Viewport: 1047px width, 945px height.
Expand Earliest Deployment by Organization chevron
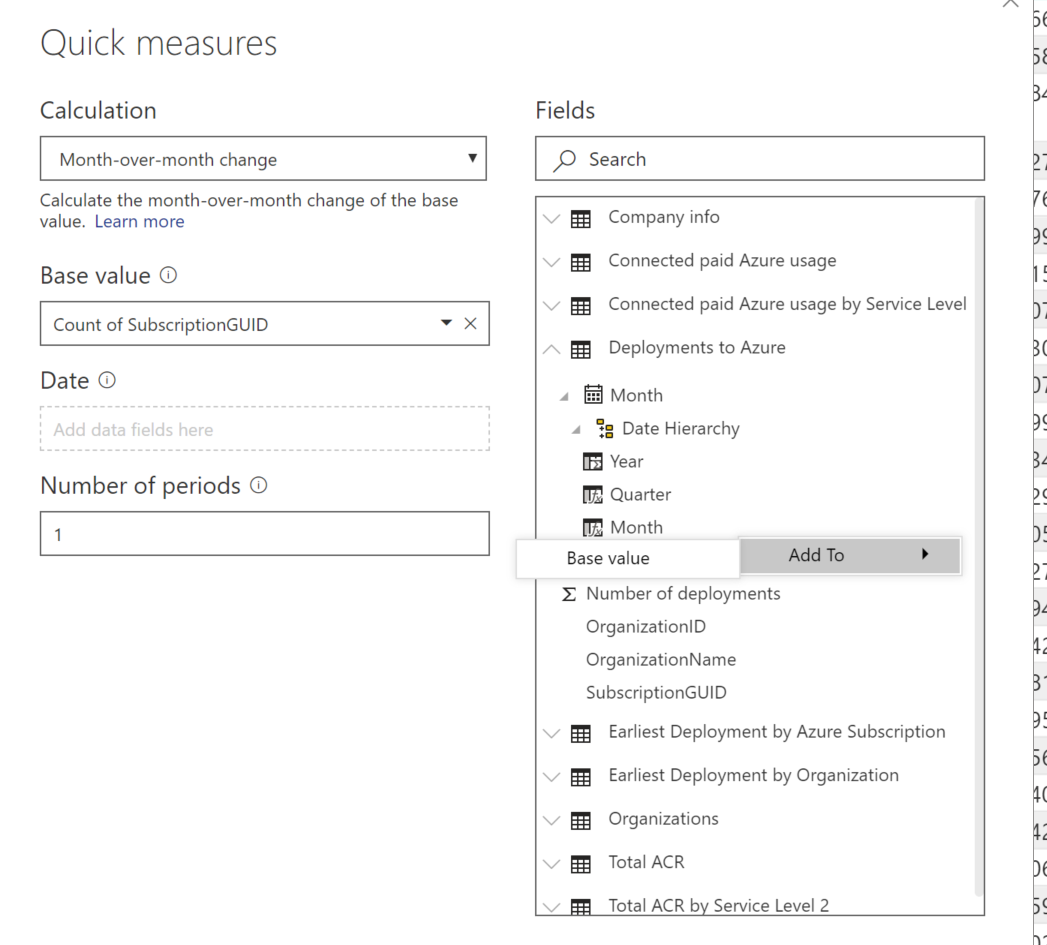(x=552, y=777)
